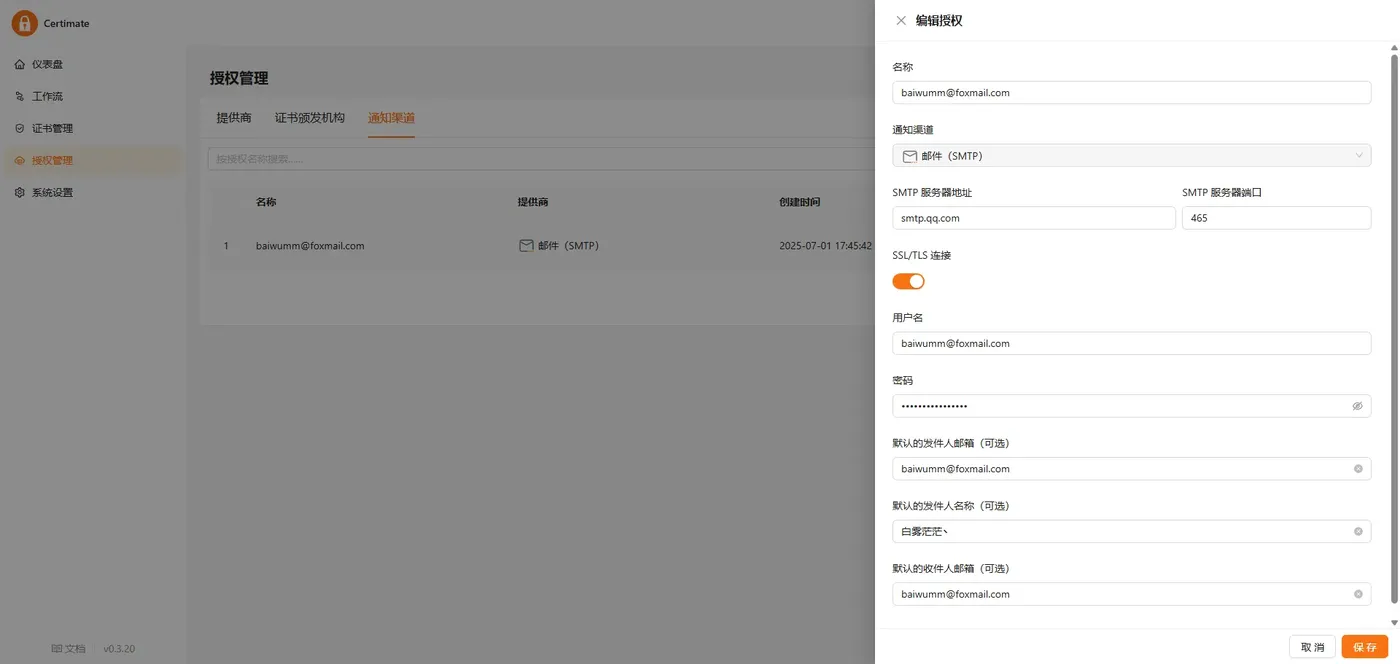The height and width of the screenshot is (664, 1400).
Task: Clear the 默认的发件人名称 field
Action: (1358, 531)
